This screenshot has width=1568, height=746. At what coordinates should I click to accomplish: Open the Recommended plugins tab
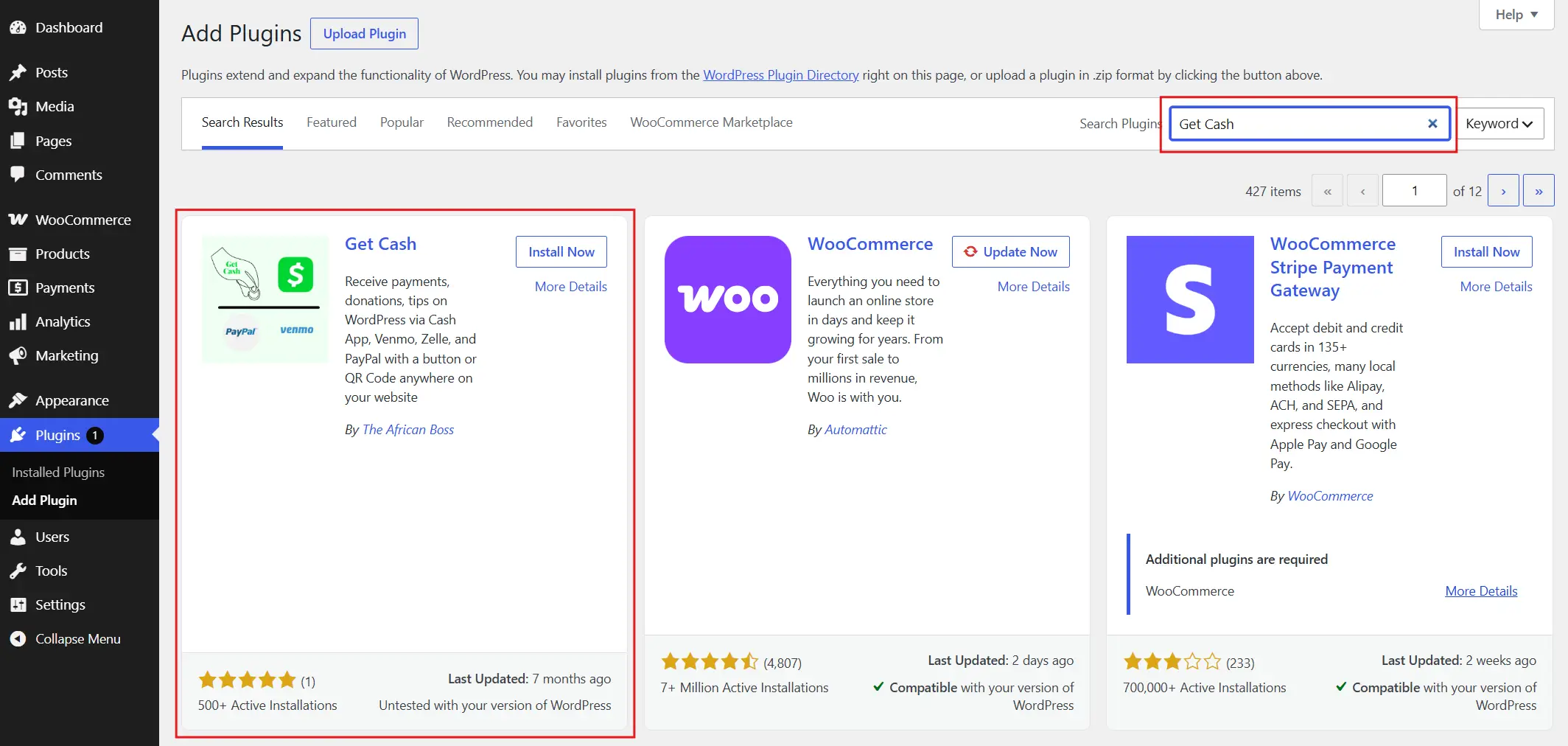coord(490,122)
